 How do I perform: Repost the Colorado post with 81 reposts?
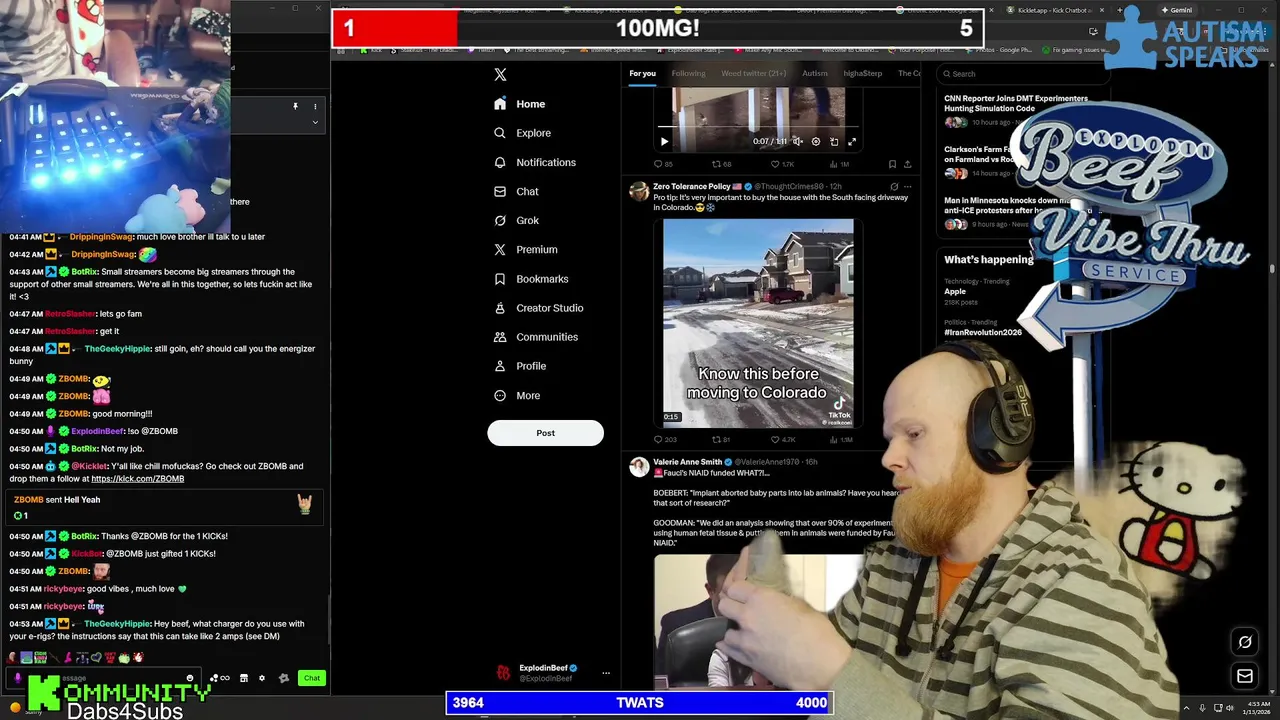[721, 439]
